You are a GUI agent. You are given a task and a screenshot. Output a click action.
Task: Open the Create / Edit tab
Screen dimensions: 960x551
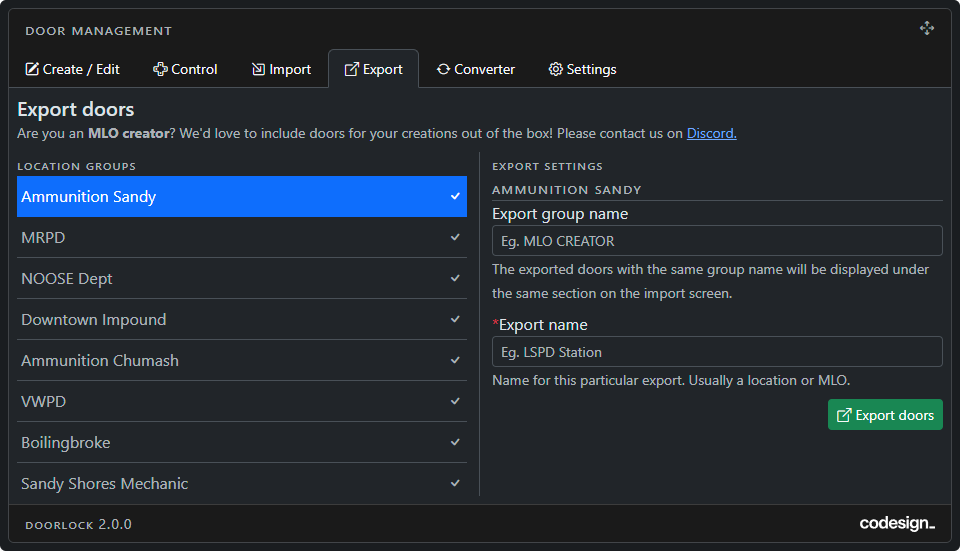pos(72,69)
